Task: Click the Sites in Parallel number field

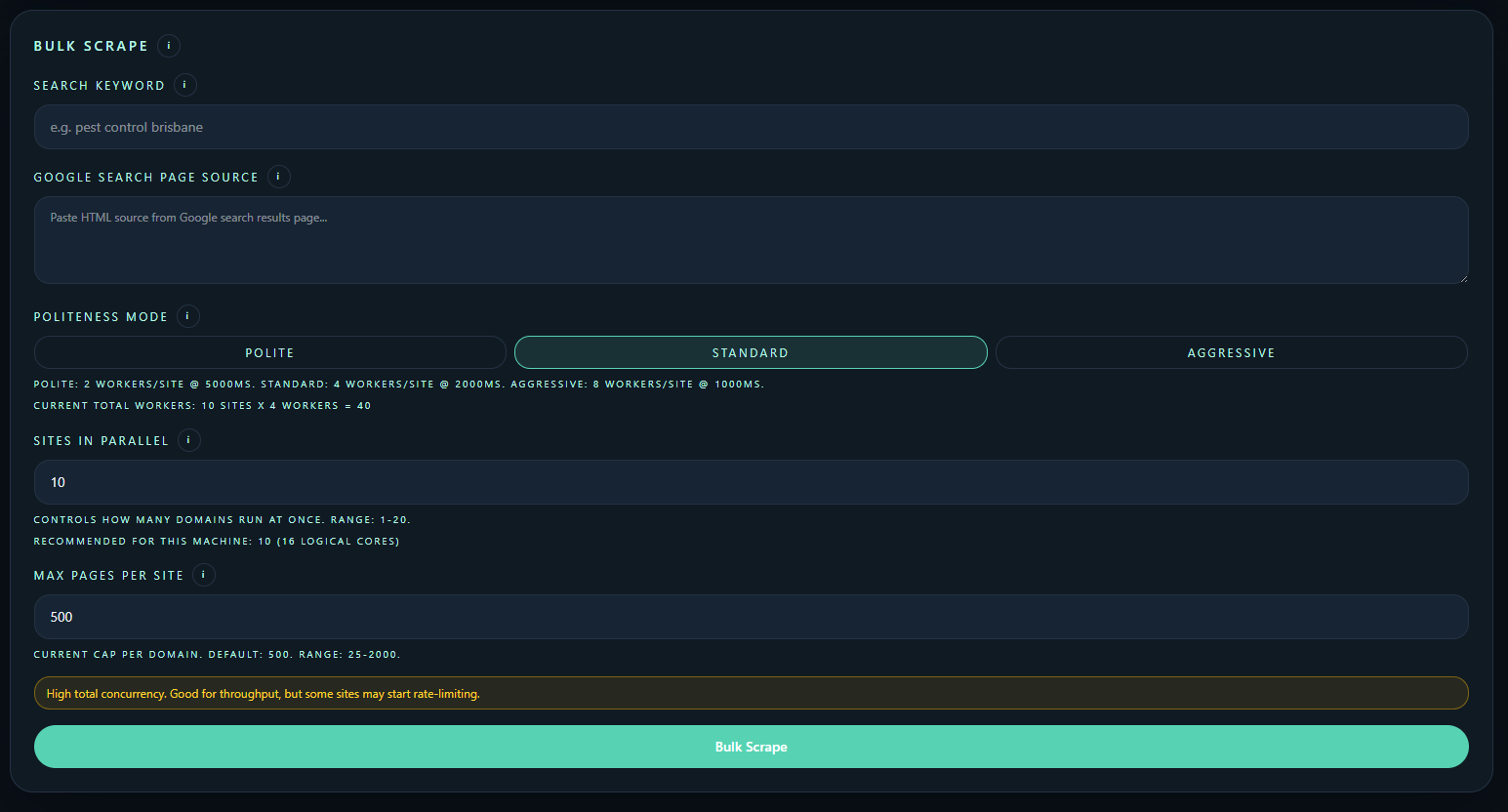Action: coord(750,482)
